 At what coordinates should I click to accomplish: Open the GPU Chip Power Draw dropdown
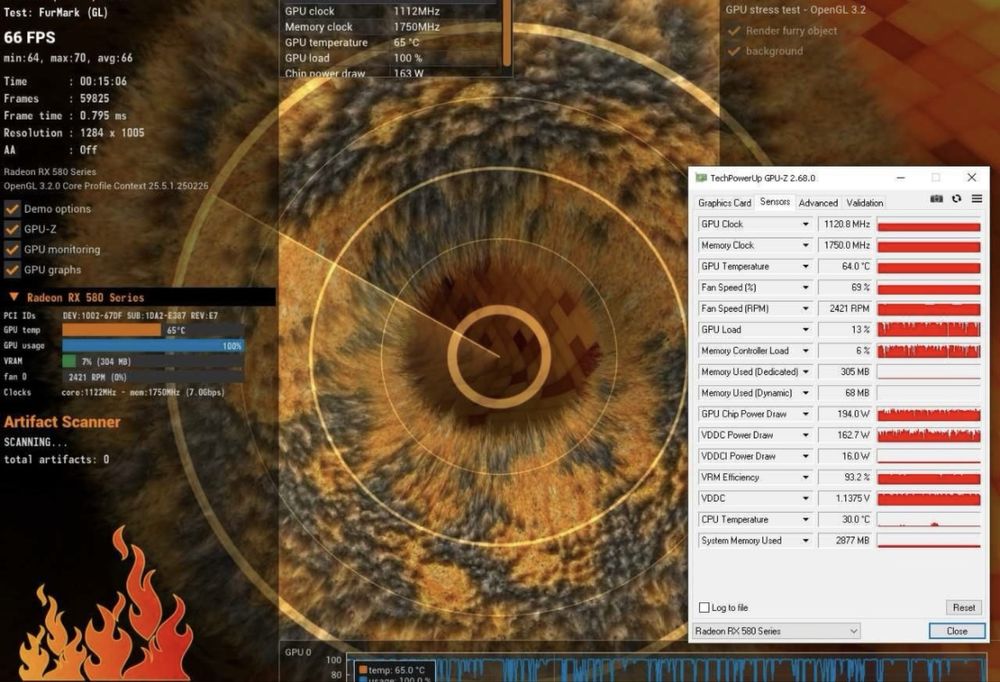[805, 414]
